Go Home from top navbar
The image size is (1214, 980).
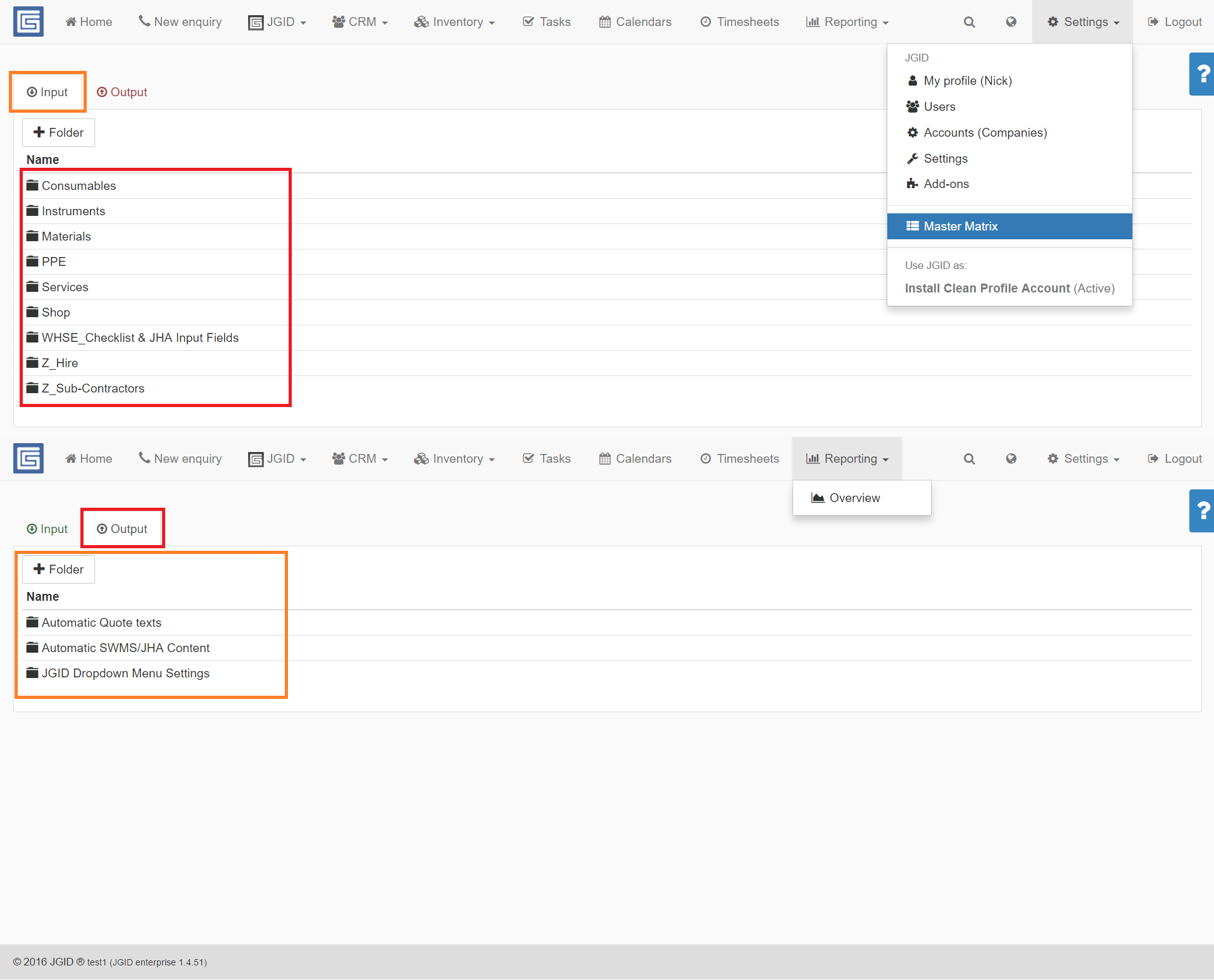pyautogui.click(x=89, y=22)
